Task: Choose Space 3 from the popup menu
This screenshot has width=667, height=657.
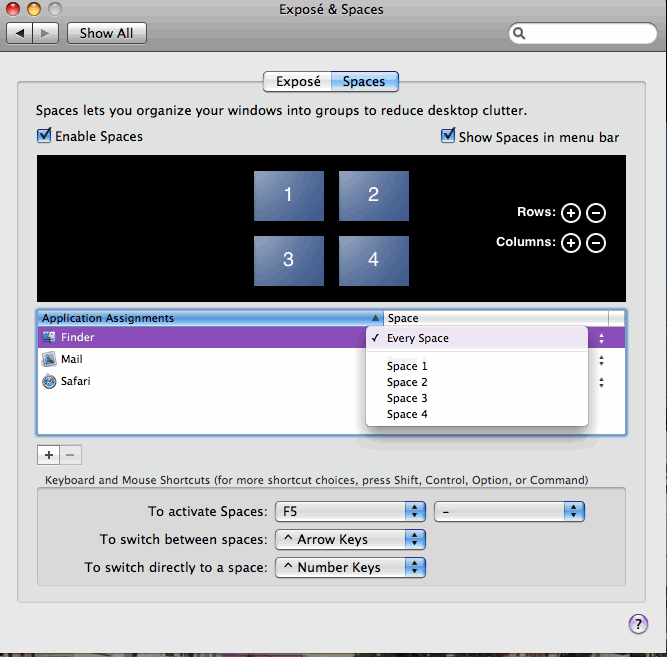Action: (x=477, y=399)
